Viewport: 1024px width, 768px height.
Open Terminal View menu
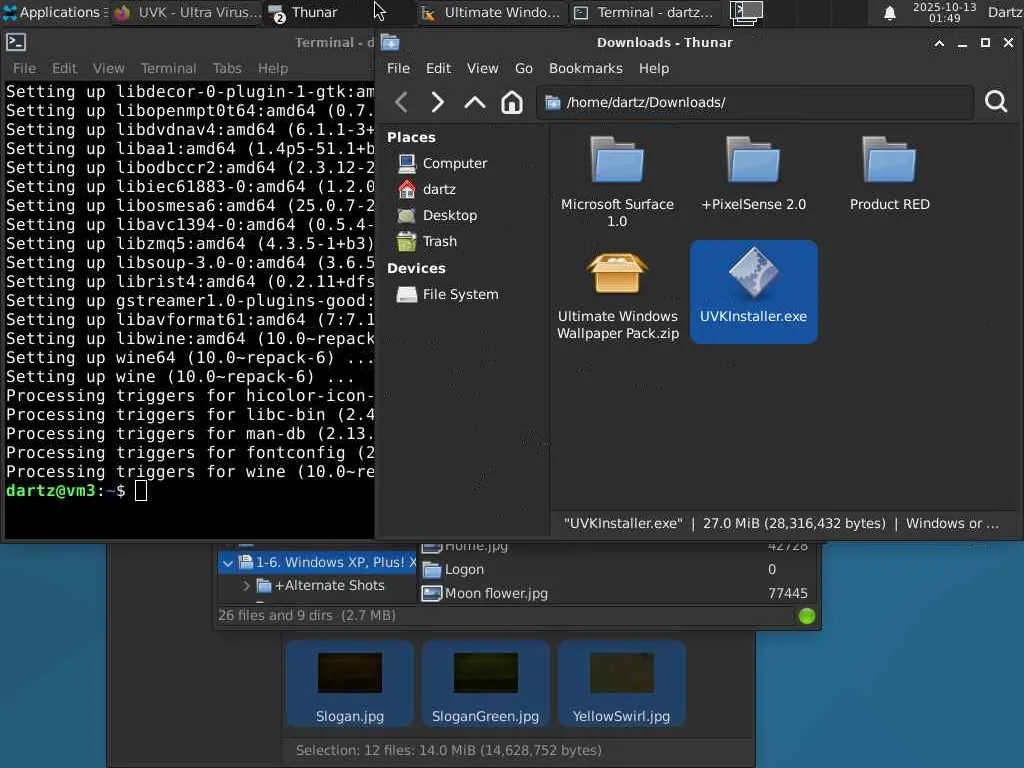click(x=108, y=69)
